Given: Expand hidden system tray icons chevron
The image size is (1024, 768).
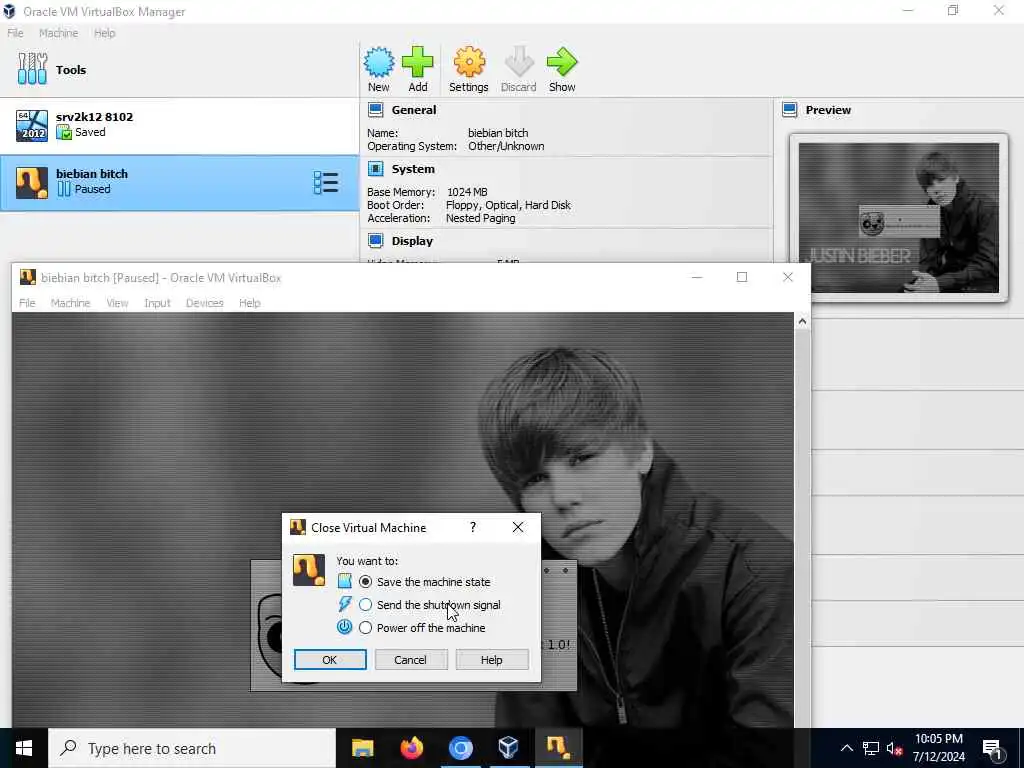Looking at the screenshot, I should [x=846, y=748].
